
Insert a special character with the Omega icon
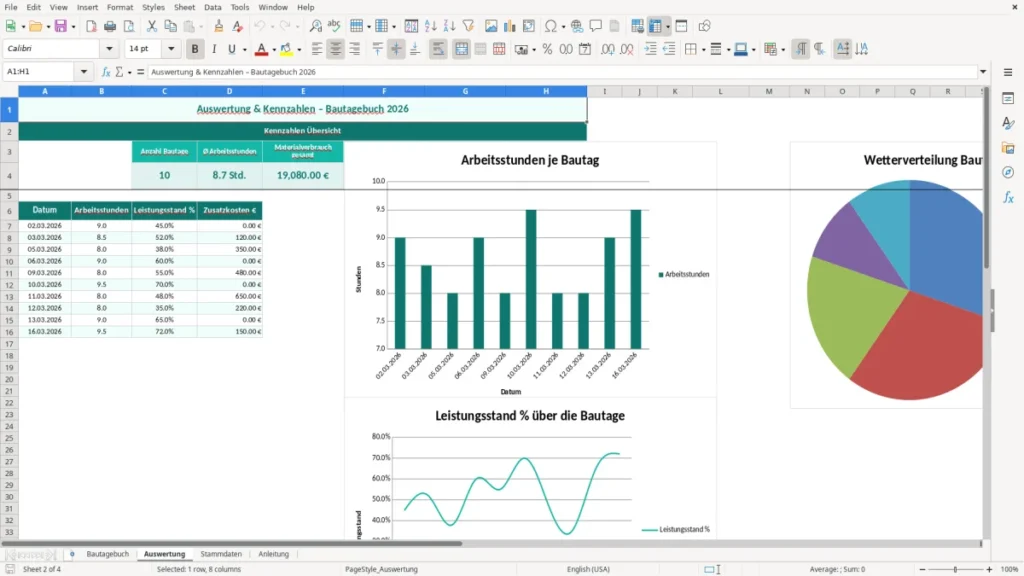pyautogui.click(x=551, y=26)
